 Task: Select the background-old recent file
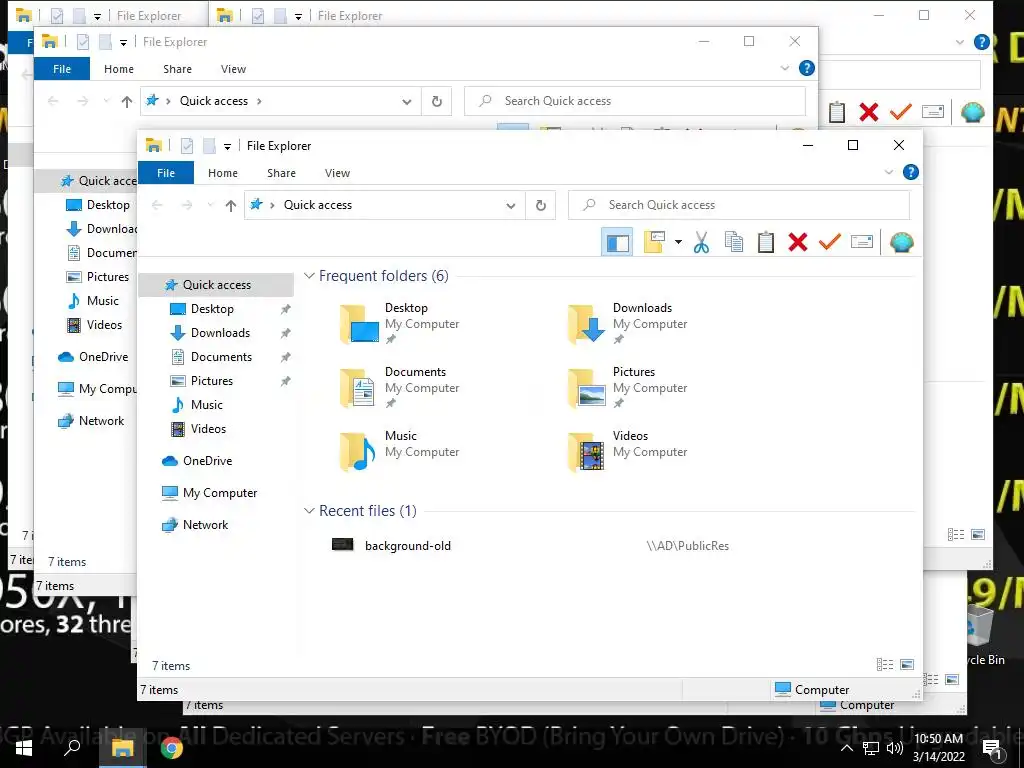tap(408, 546)
